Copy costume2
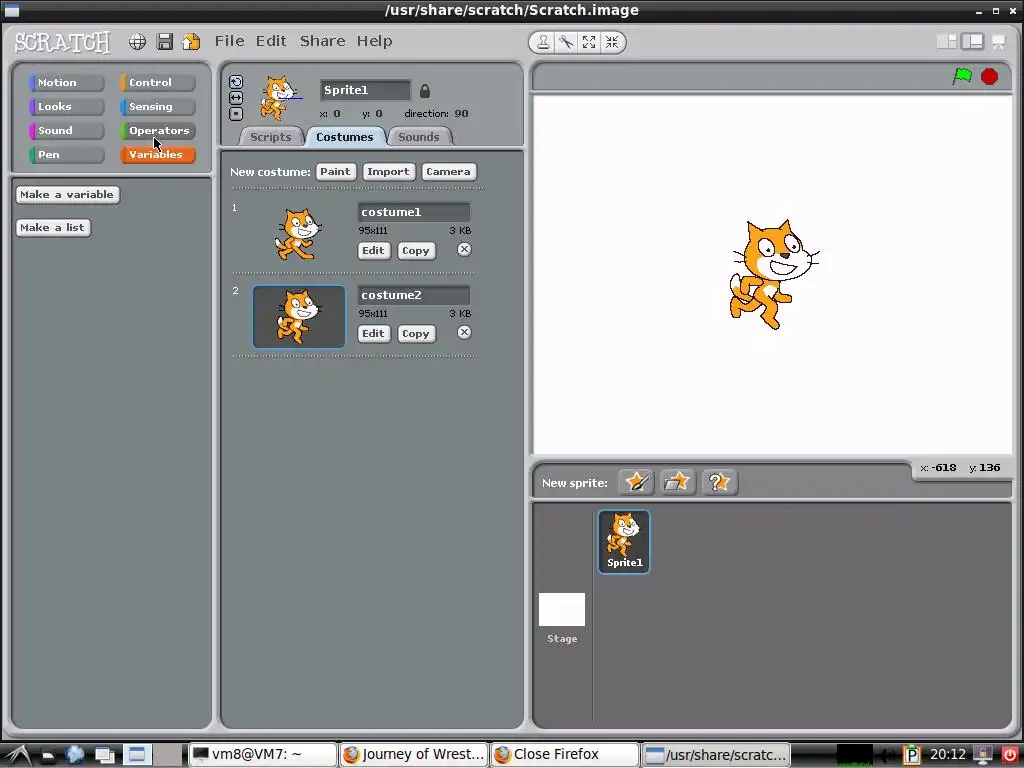This screenshot has width=1024, height=768. (x=416, y=334)
